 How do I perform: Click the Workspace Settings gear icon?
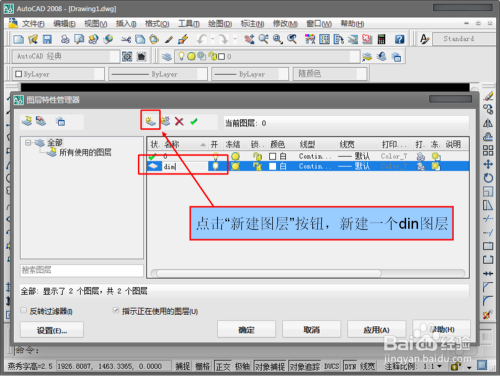[x=127, y=57]
